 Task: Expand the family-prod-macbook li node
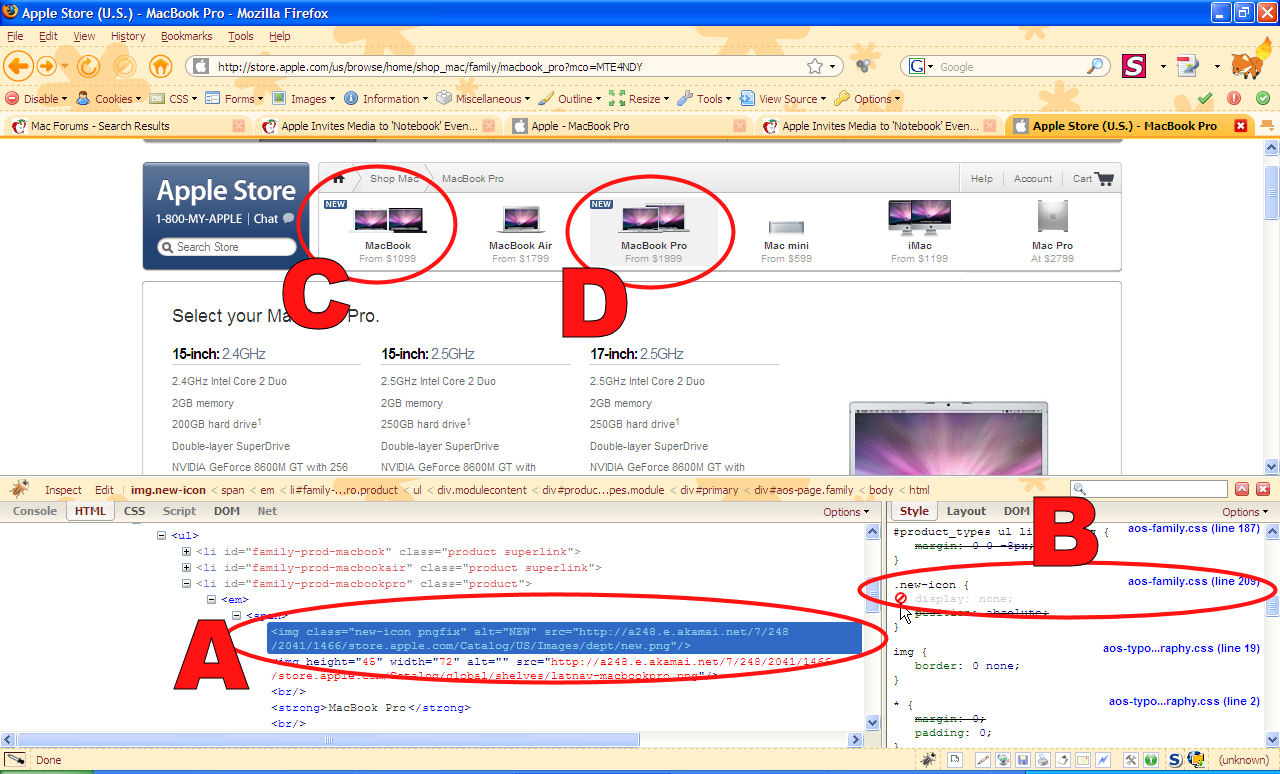[187, 552]
